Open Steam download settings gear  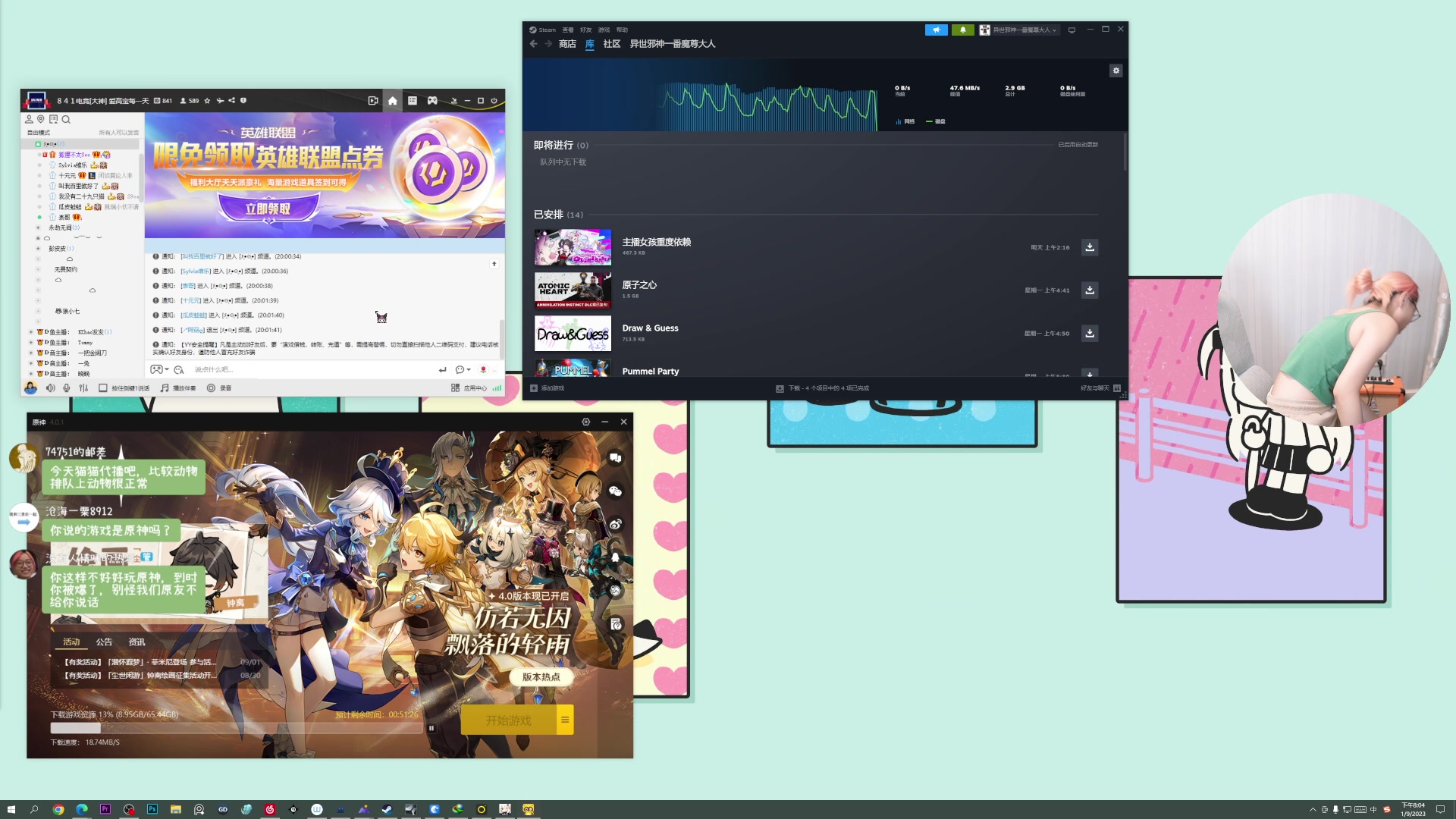pyautogui.click(x=1116, y=71)
